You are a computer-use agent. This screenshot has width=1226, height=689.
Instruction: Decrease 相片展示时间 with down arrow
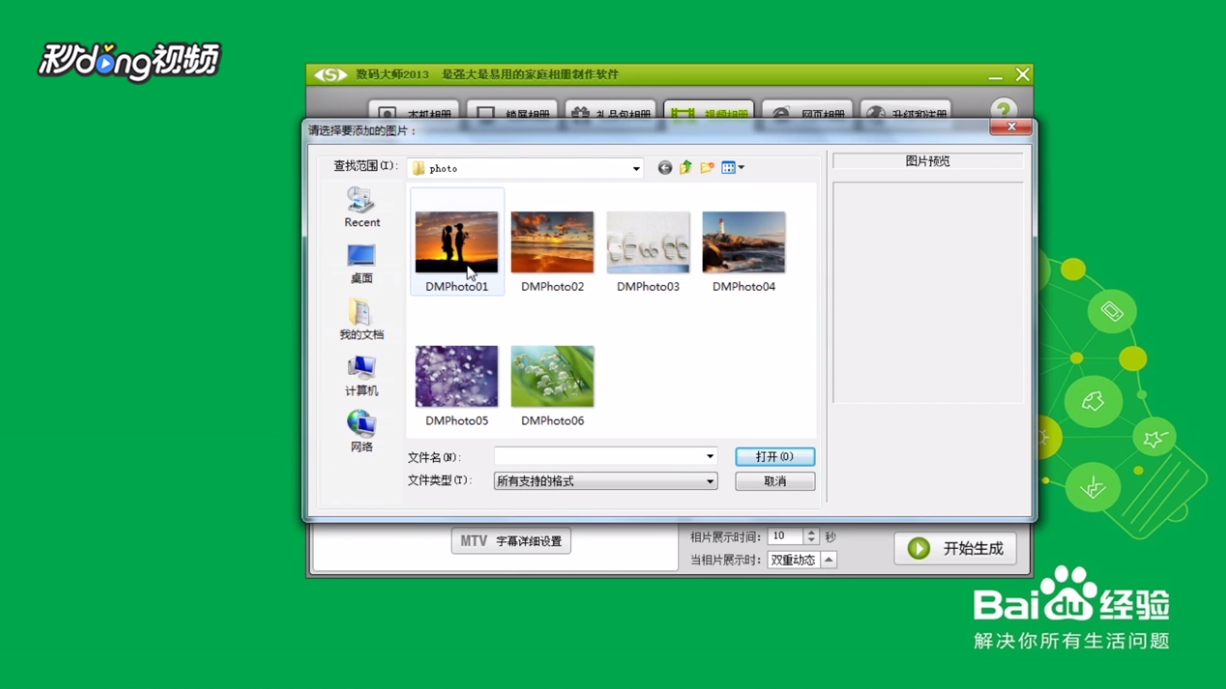click(811, 541)
